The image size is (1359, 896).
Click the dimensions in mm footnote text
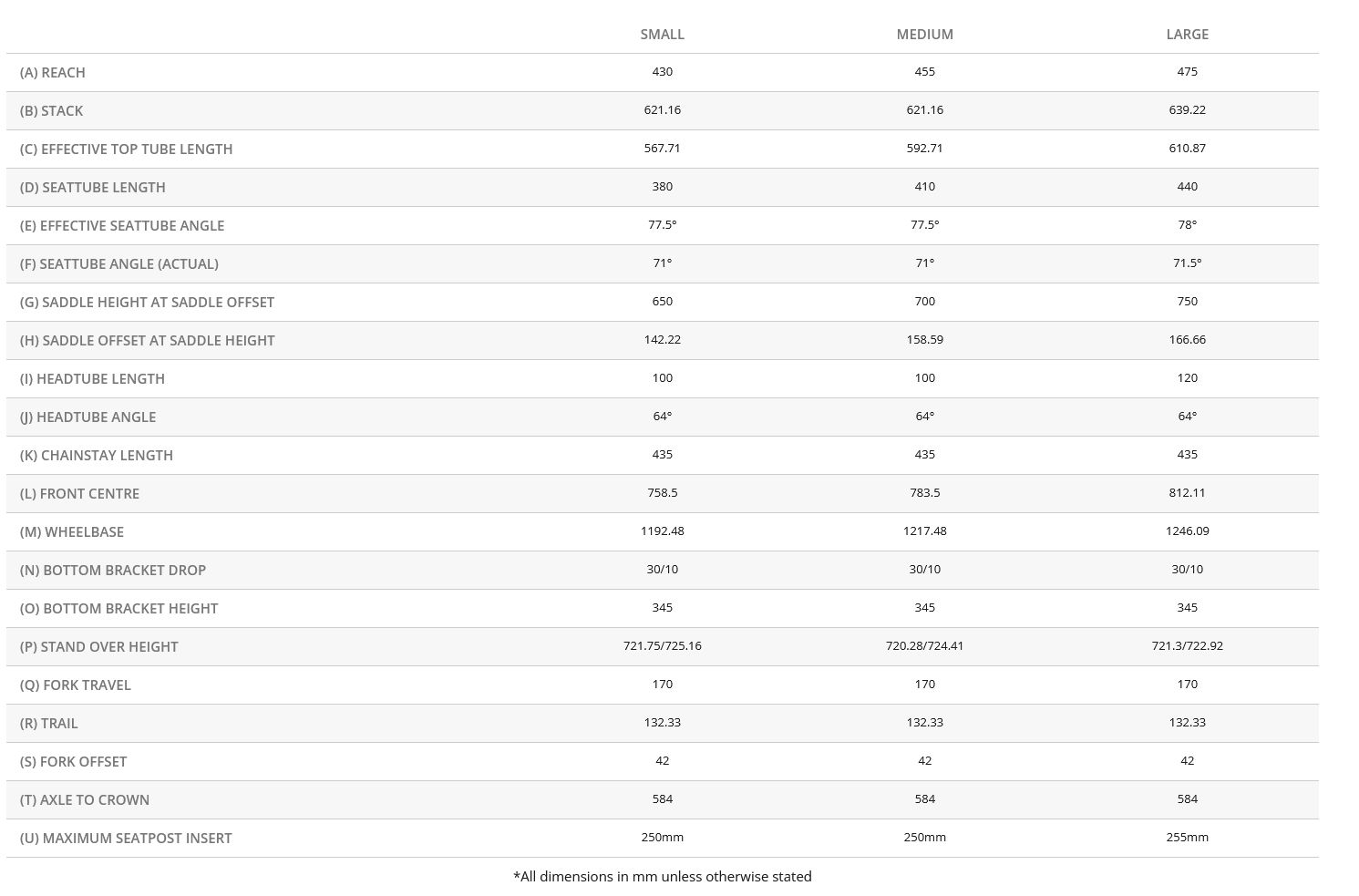(x=662, y=877)
